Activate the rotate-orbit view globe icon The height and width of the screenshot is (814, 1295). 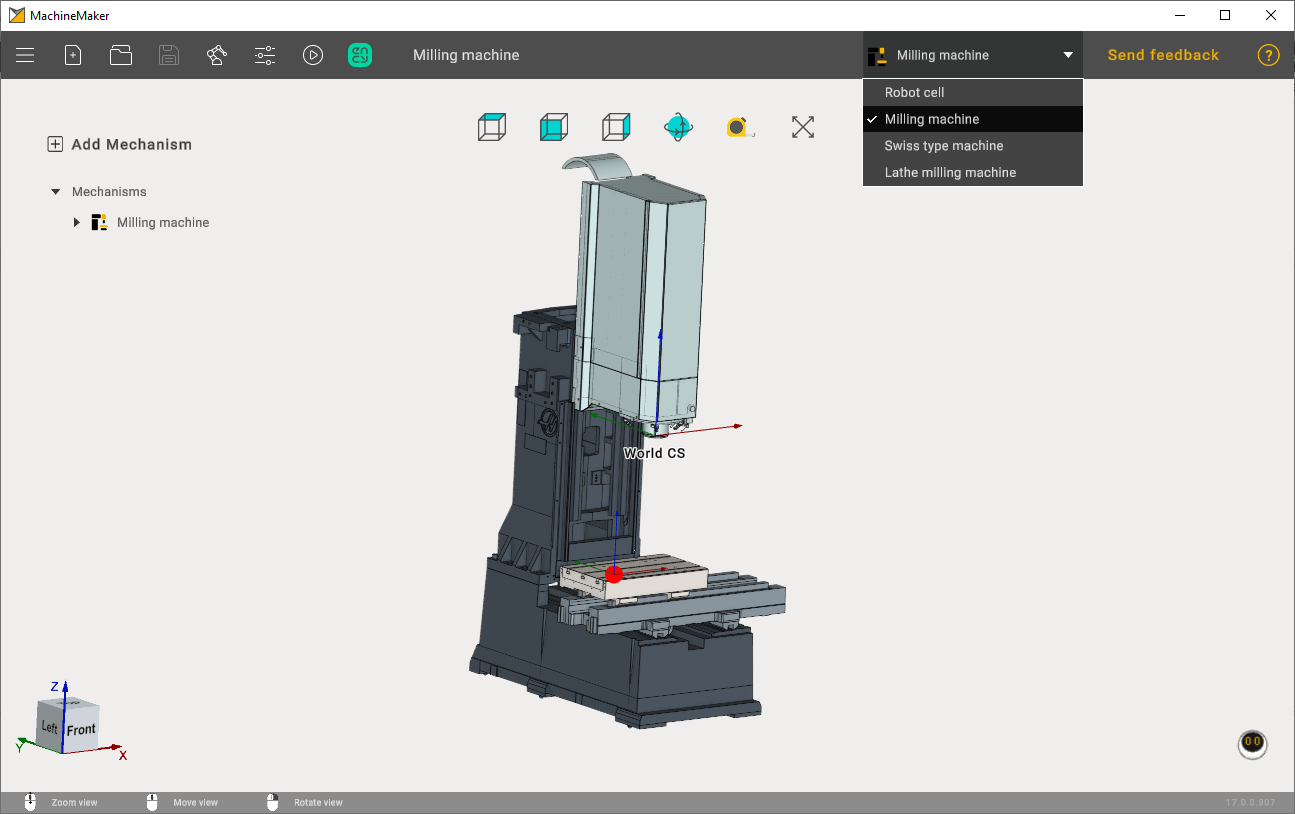pos(678,127)
